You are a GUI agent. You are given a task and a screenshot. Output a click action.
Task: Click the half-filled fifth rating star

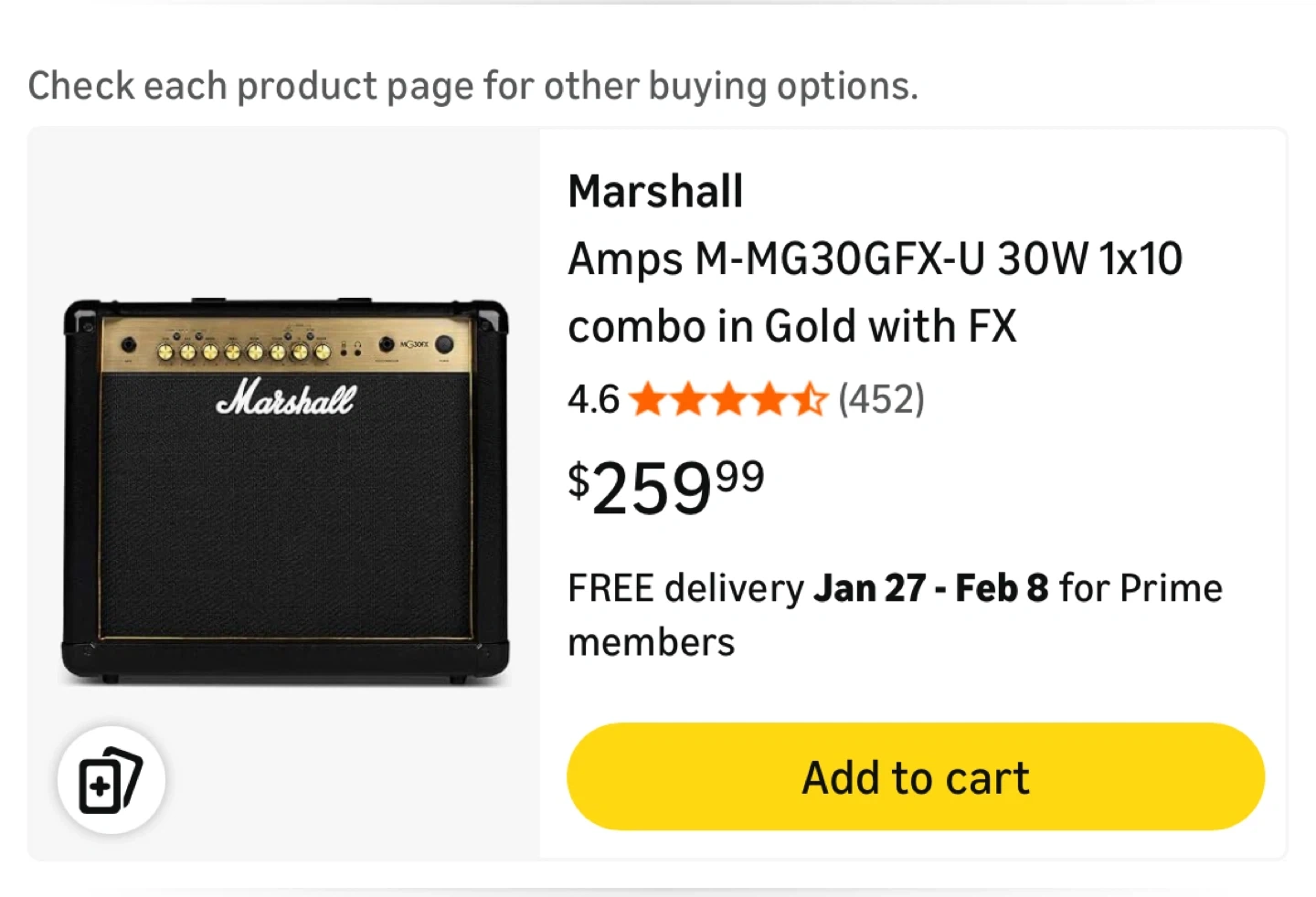pyautogui.click(x=810, y=400)
